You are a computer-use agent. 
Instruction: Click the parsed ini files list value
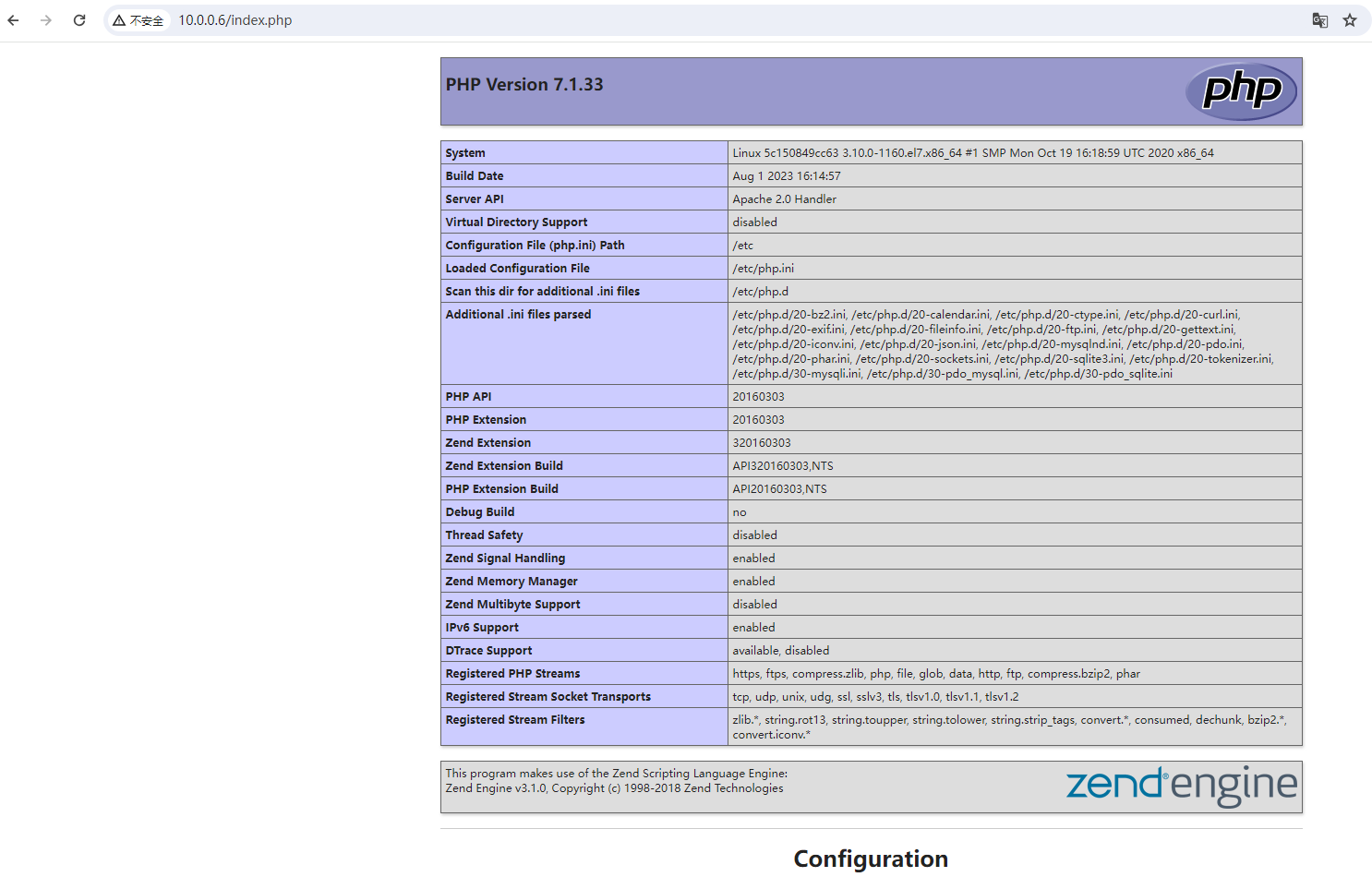click(x=1004, y=344)
